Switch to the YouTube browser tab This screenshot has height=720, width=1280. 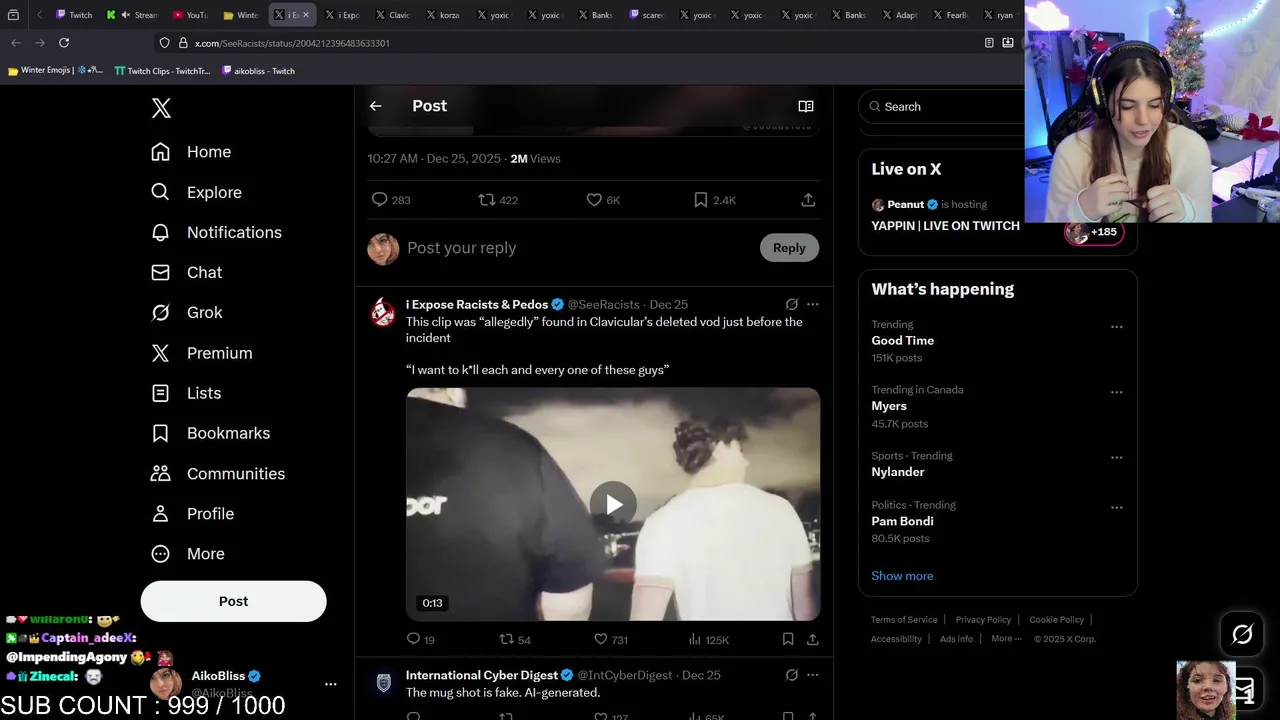(190, 15)
